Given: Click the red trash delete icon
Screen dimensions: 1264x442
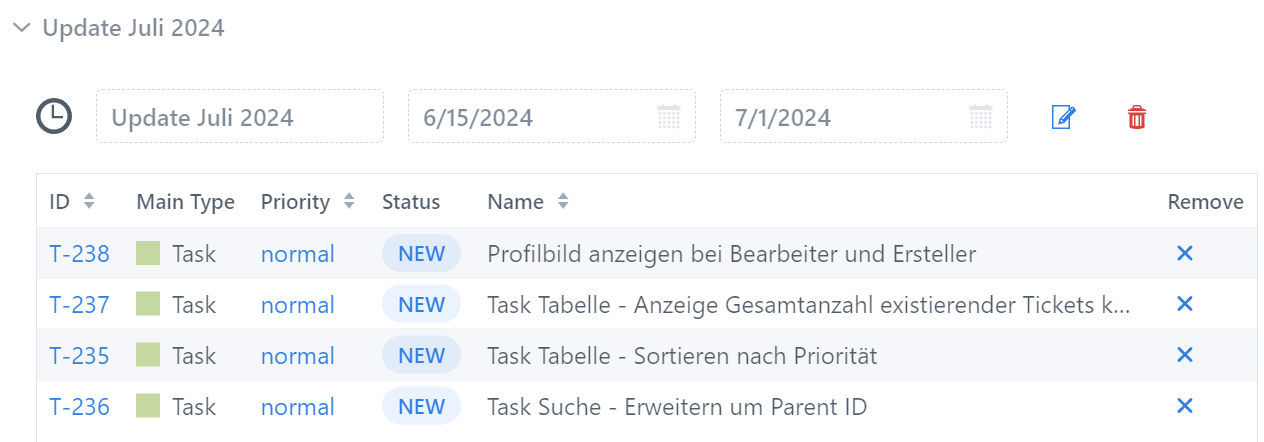Looking at the screenshot, I should coord(1137,117).
